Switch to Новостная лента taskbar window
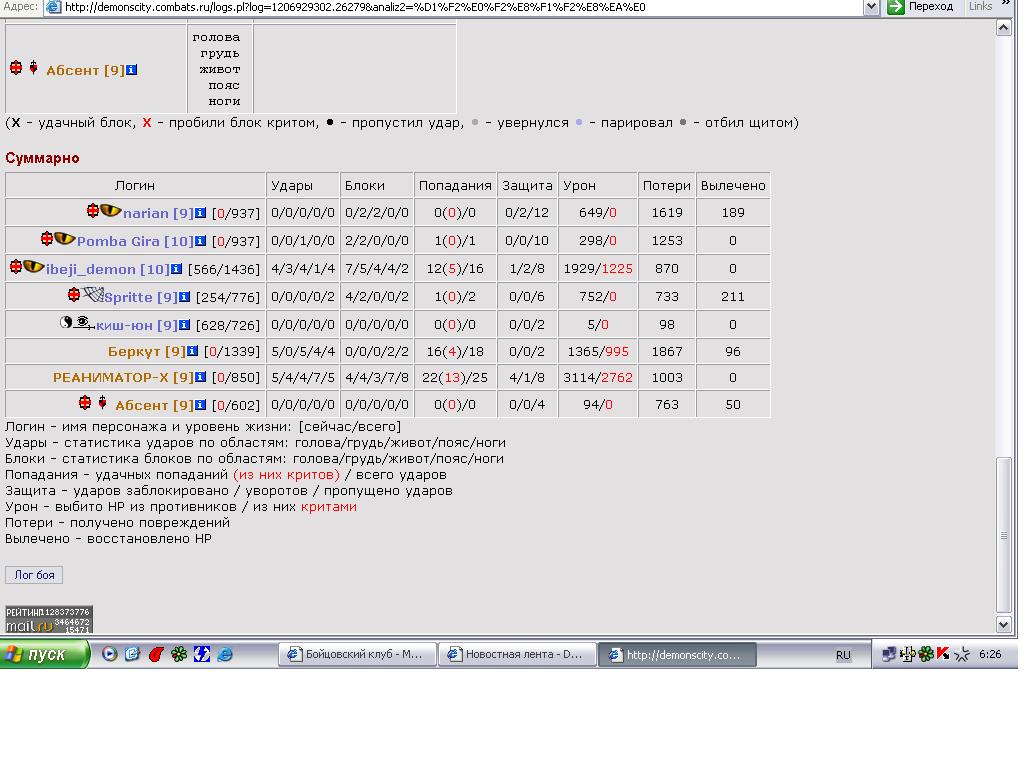This screenshot has height=768, width=1024. pos(517,654)
